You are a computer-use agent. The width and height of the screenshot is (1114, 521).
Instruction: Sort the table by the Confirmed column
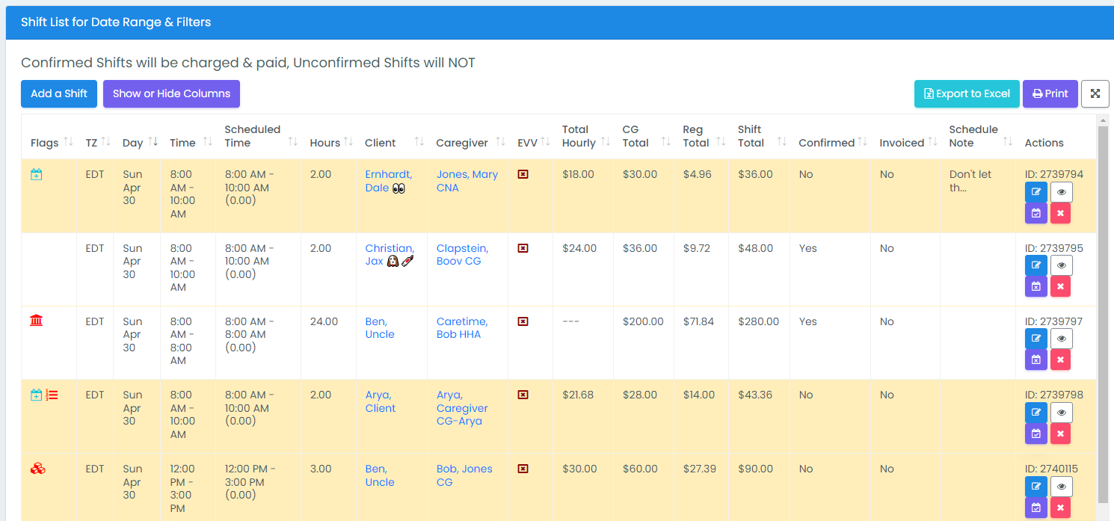[x=826, y=143]
